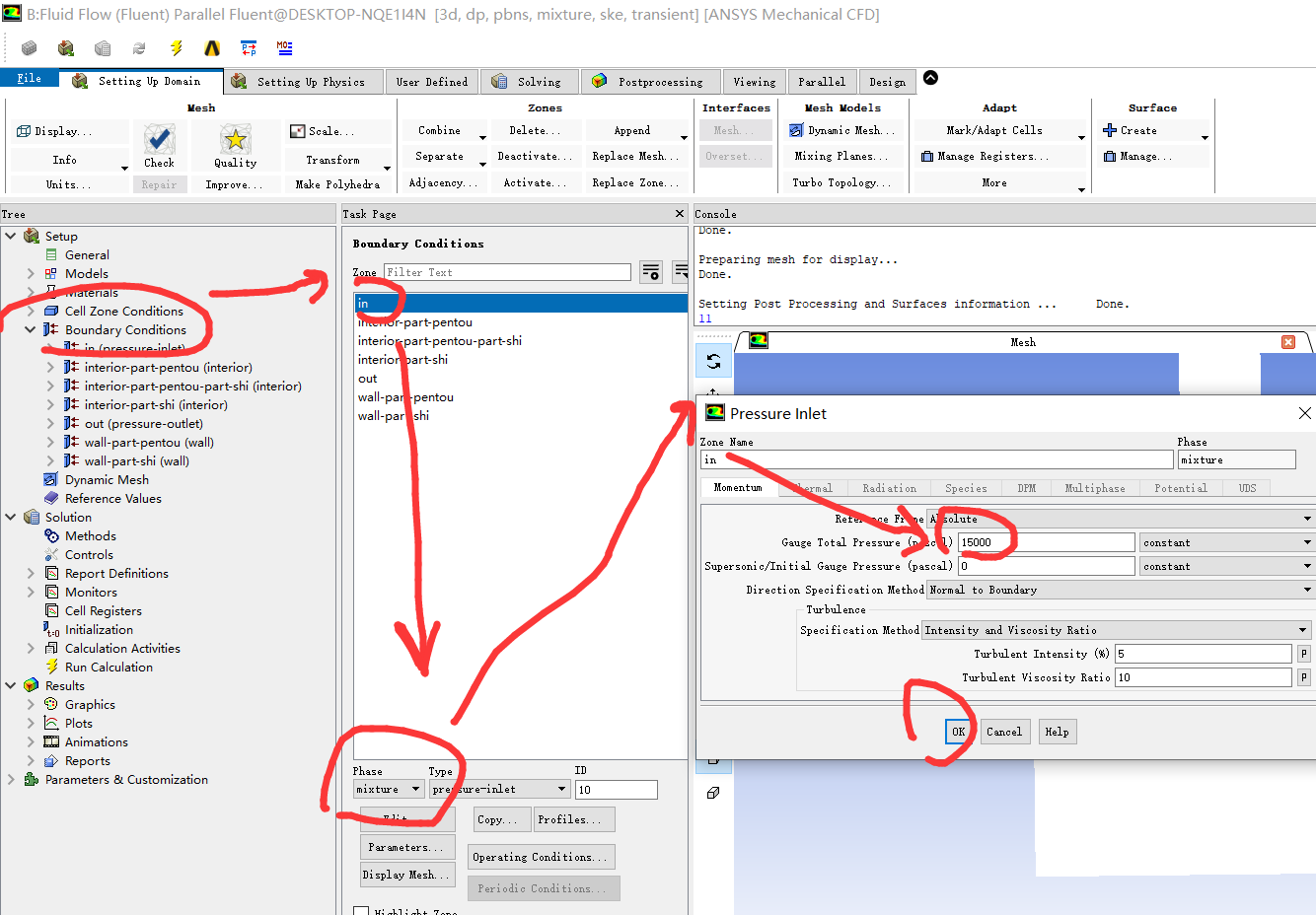Open the File menu
1316x915 pixels.
pos(29,78)
